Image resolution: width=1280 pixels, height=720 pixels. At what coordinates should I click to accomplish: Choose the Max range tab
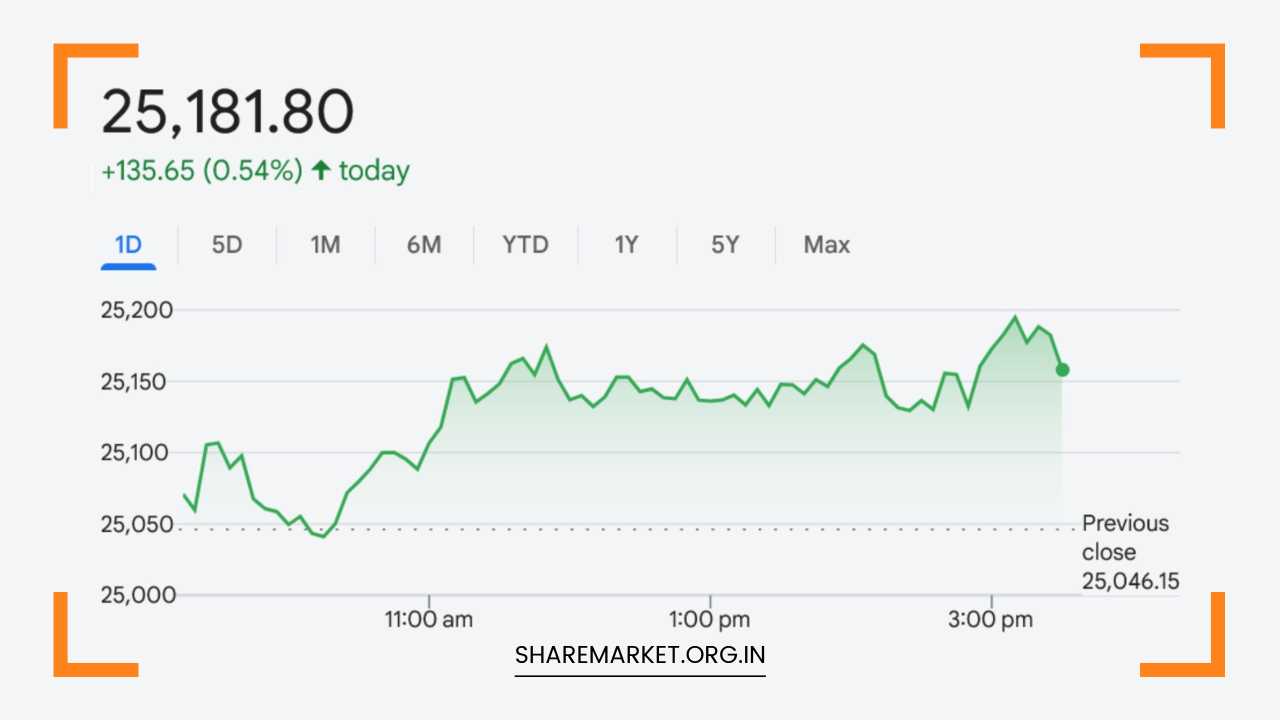coord(827,245)
